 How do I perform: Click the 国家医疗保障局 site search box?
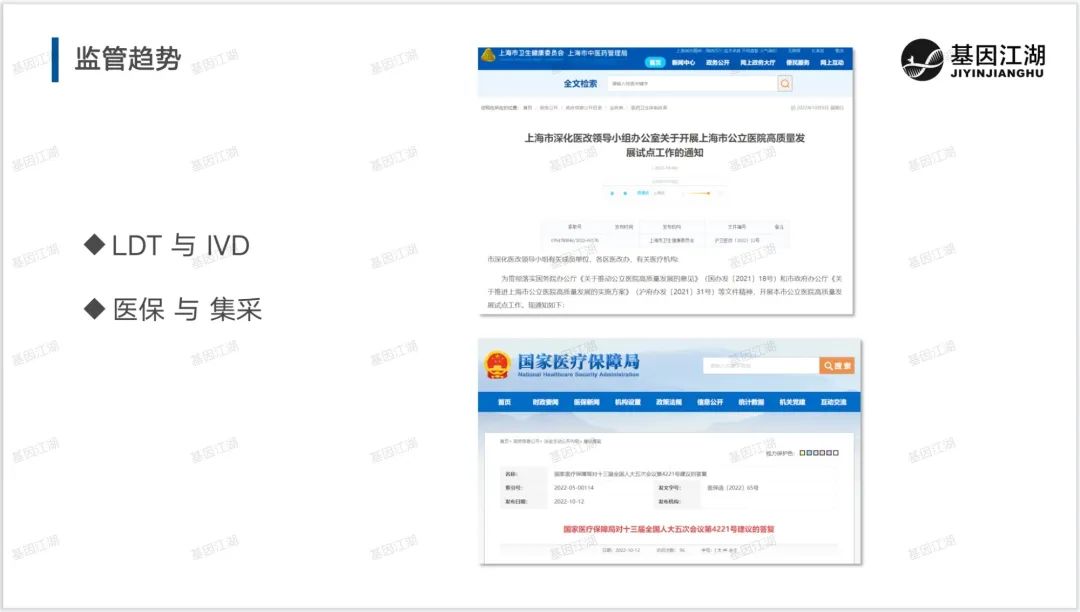[x=759, y=366]
